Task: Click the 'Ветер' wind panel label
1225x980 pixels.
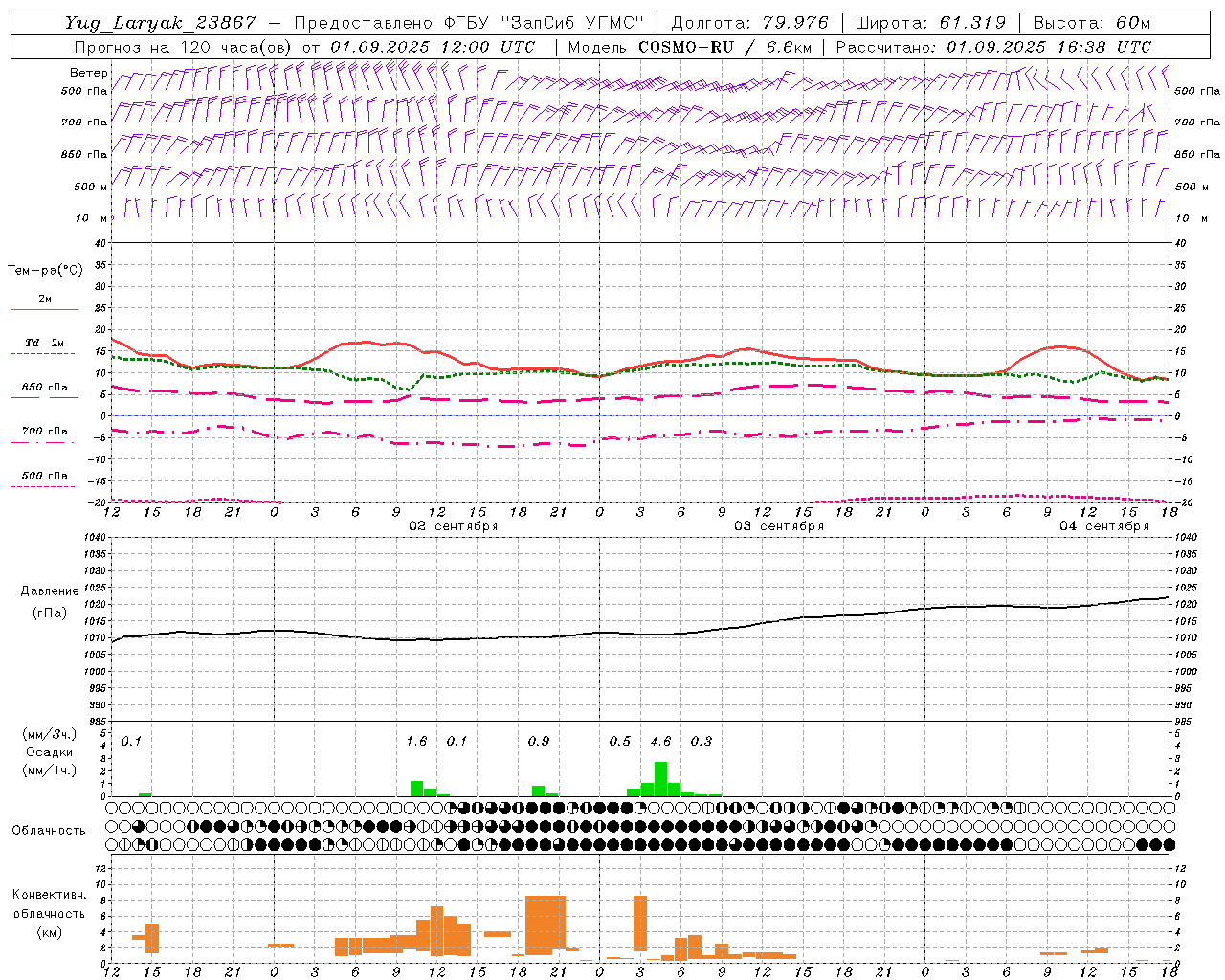Action: (89, 73)
